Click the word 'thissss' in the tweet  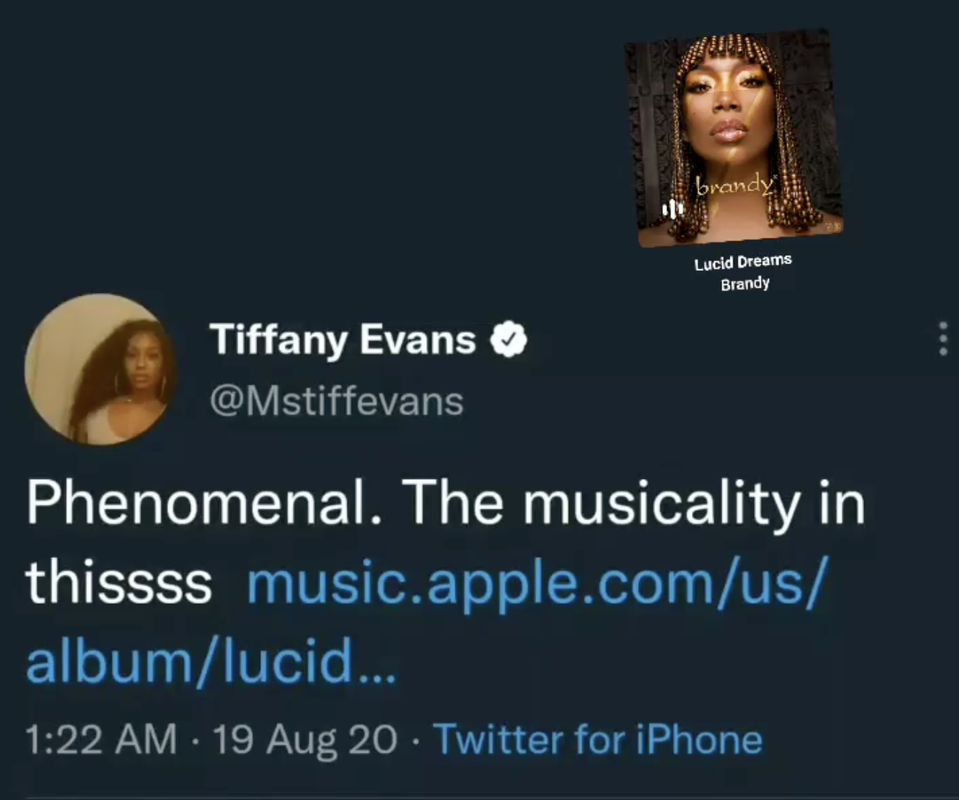tap(119, 582)
